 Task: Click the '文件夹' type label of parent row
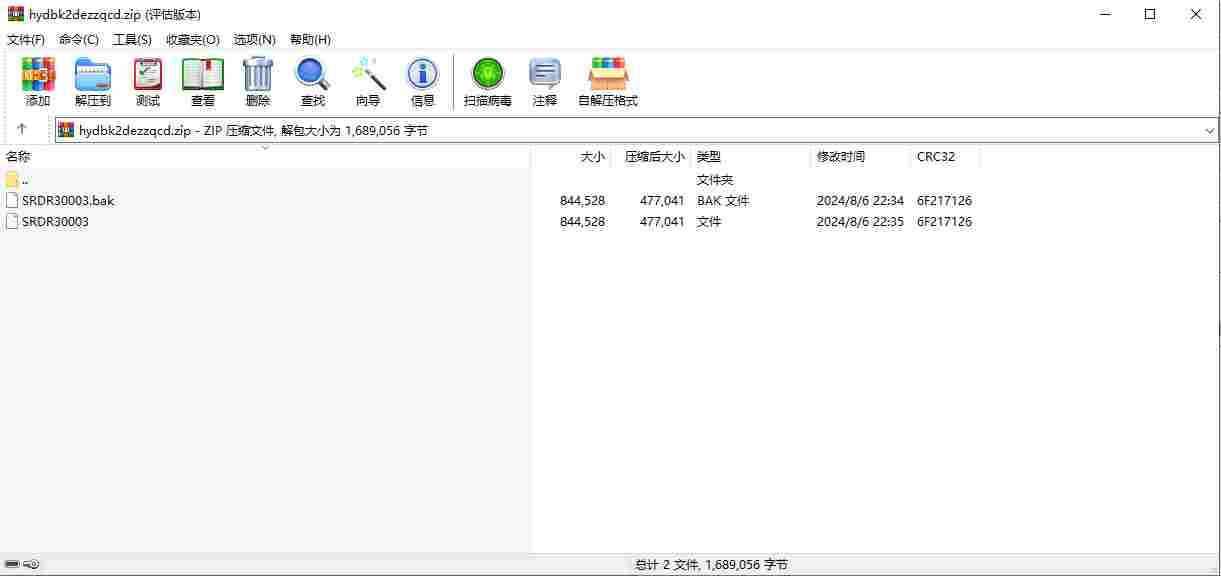coord(715,179)
